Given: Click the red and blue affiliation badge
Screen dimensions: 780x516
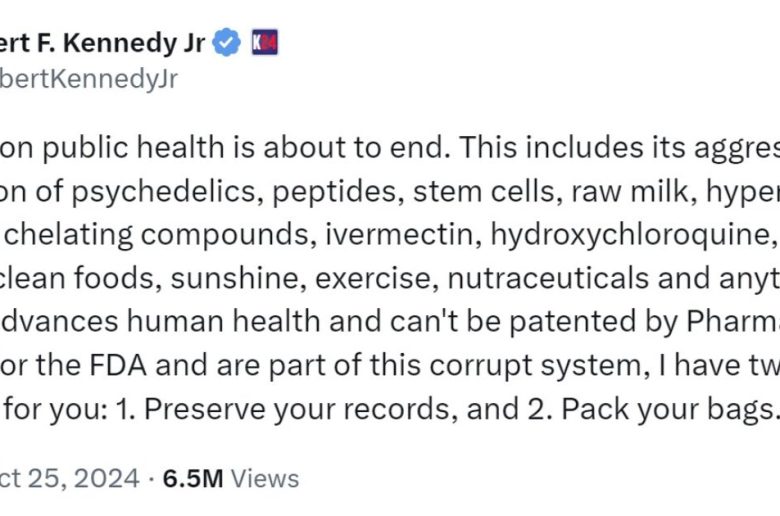Looking at the screenshot, I should 263,43.
